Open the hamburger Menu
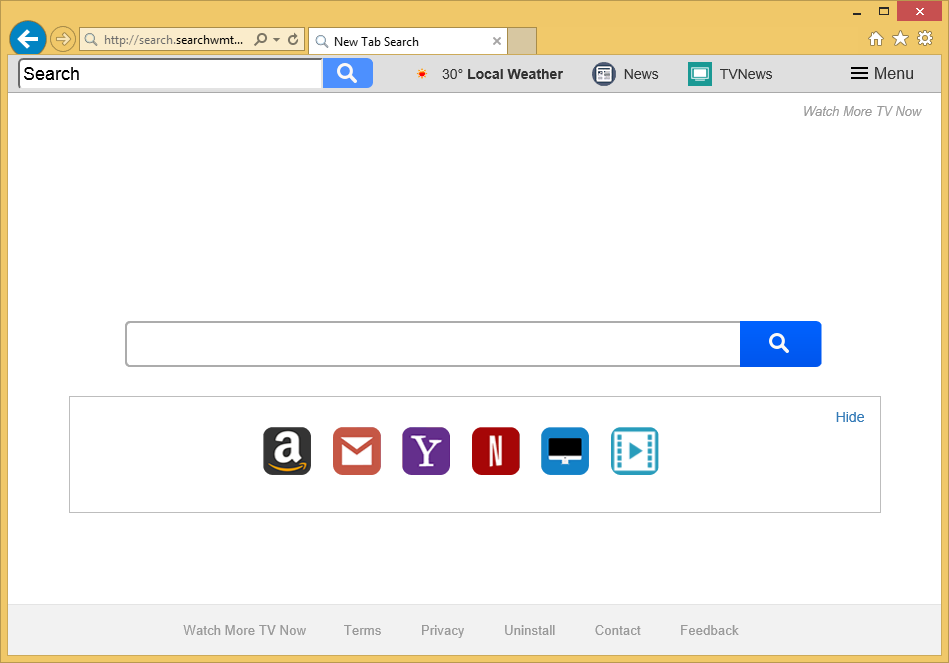Viewport: 949px width, 663px height. pos(882,74)
